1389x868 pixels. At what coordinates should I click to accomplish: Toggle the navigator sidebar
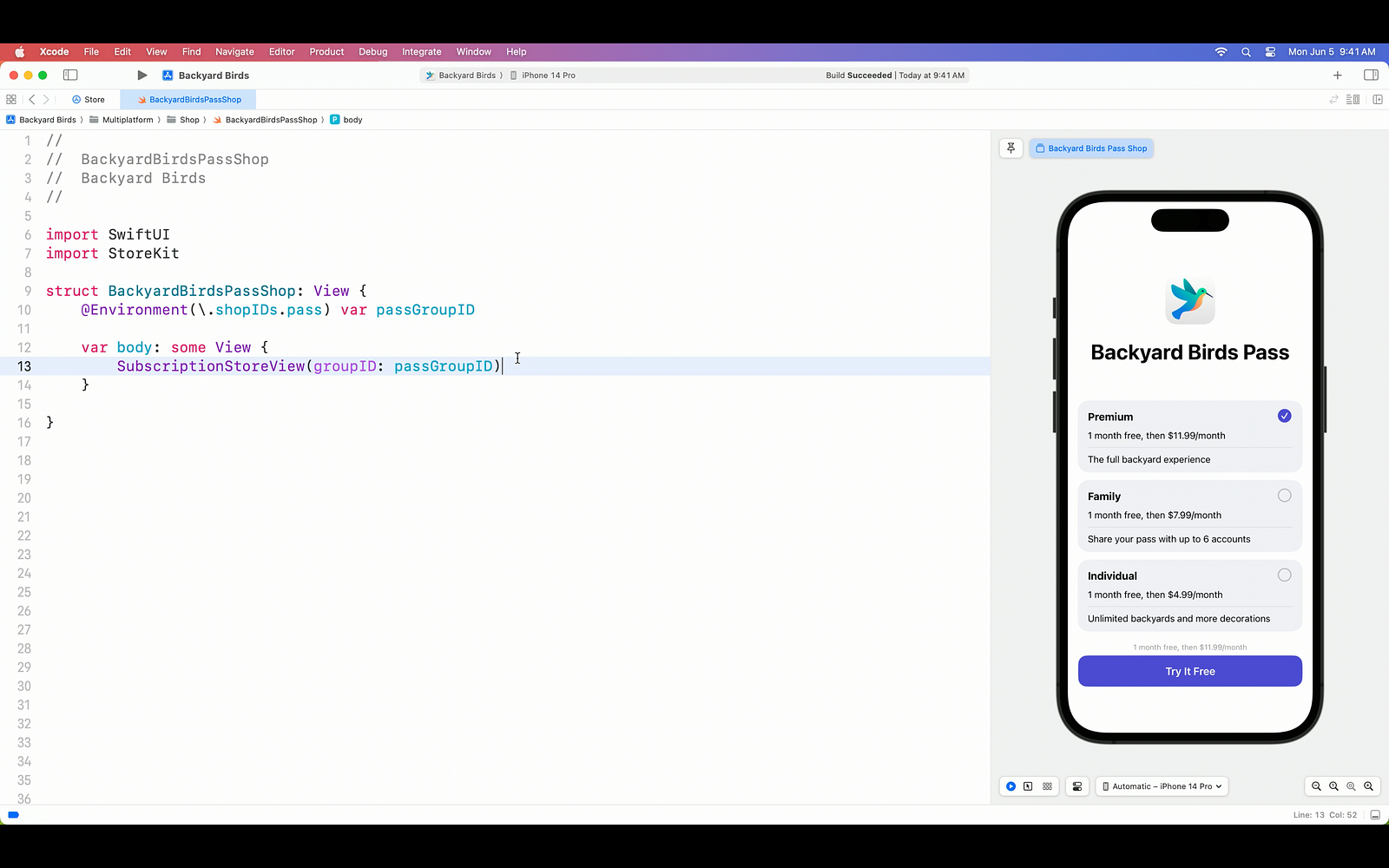[x=71, y=76]
